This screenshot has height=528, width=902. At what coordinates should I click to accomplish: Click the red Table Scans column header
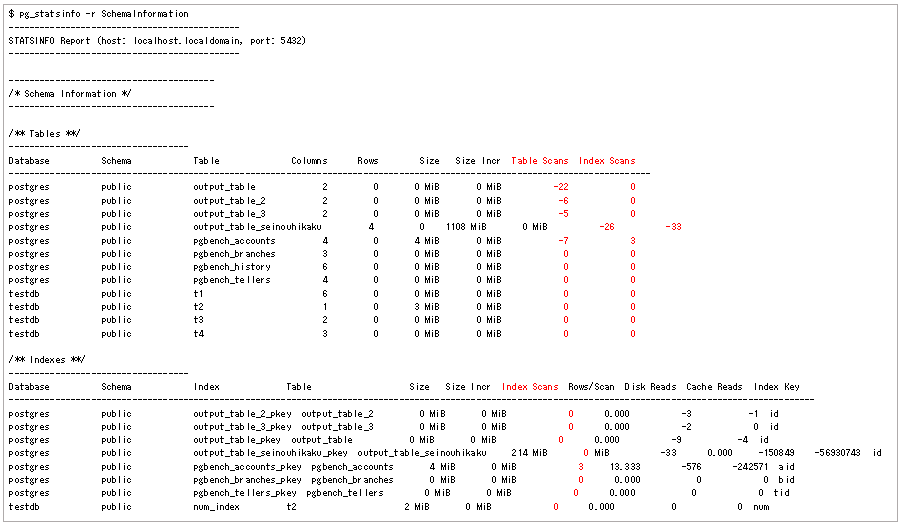point(539,161)
